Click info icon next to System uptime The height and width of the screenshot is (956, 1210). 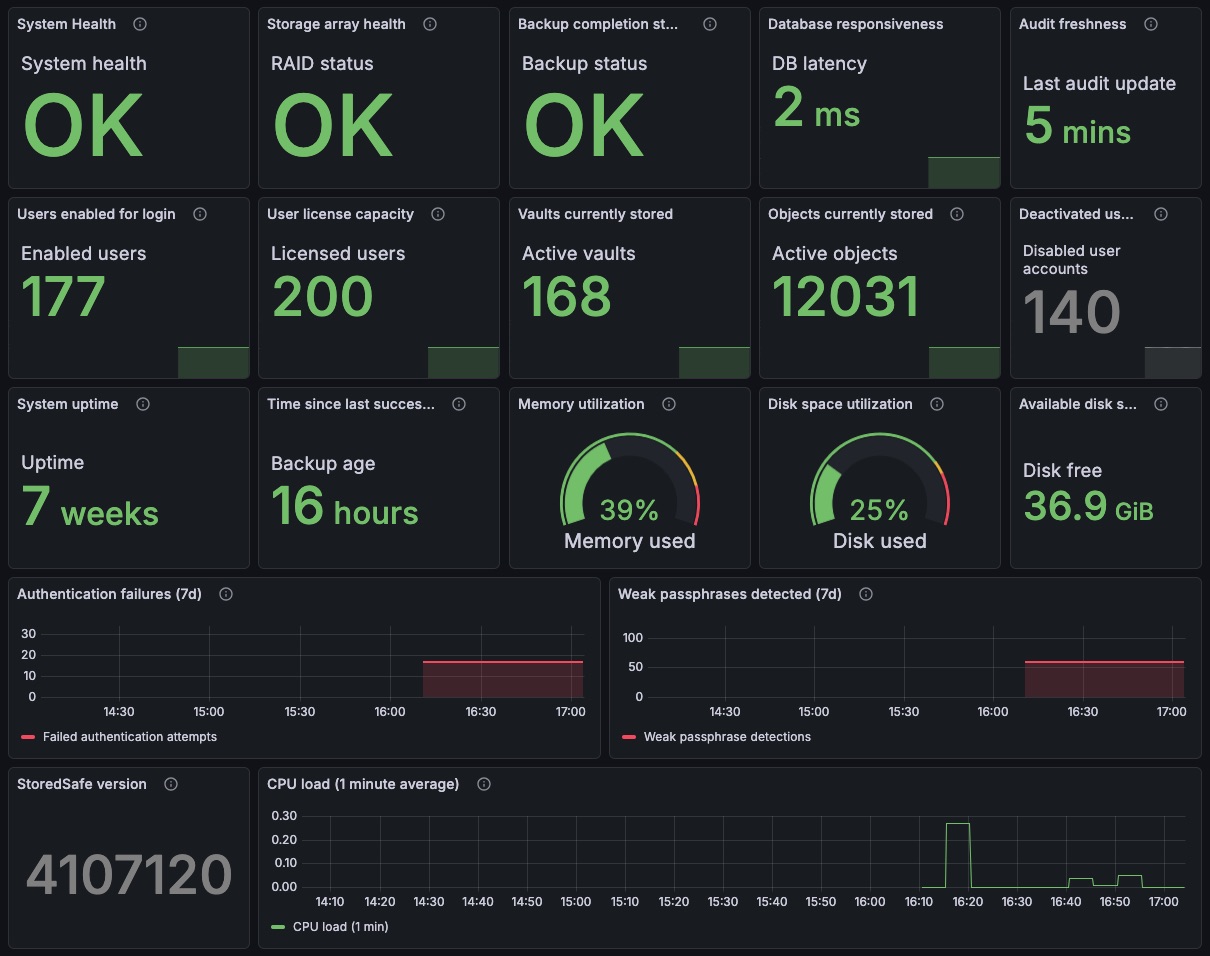[x=143, y=404]
